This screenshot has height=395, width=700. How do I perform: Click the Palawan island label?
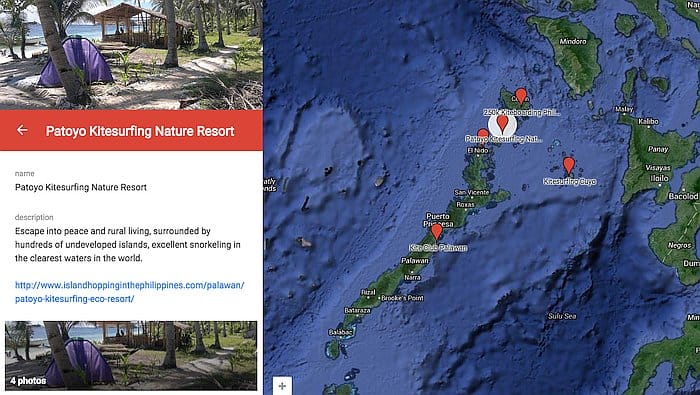coord(415,260)
